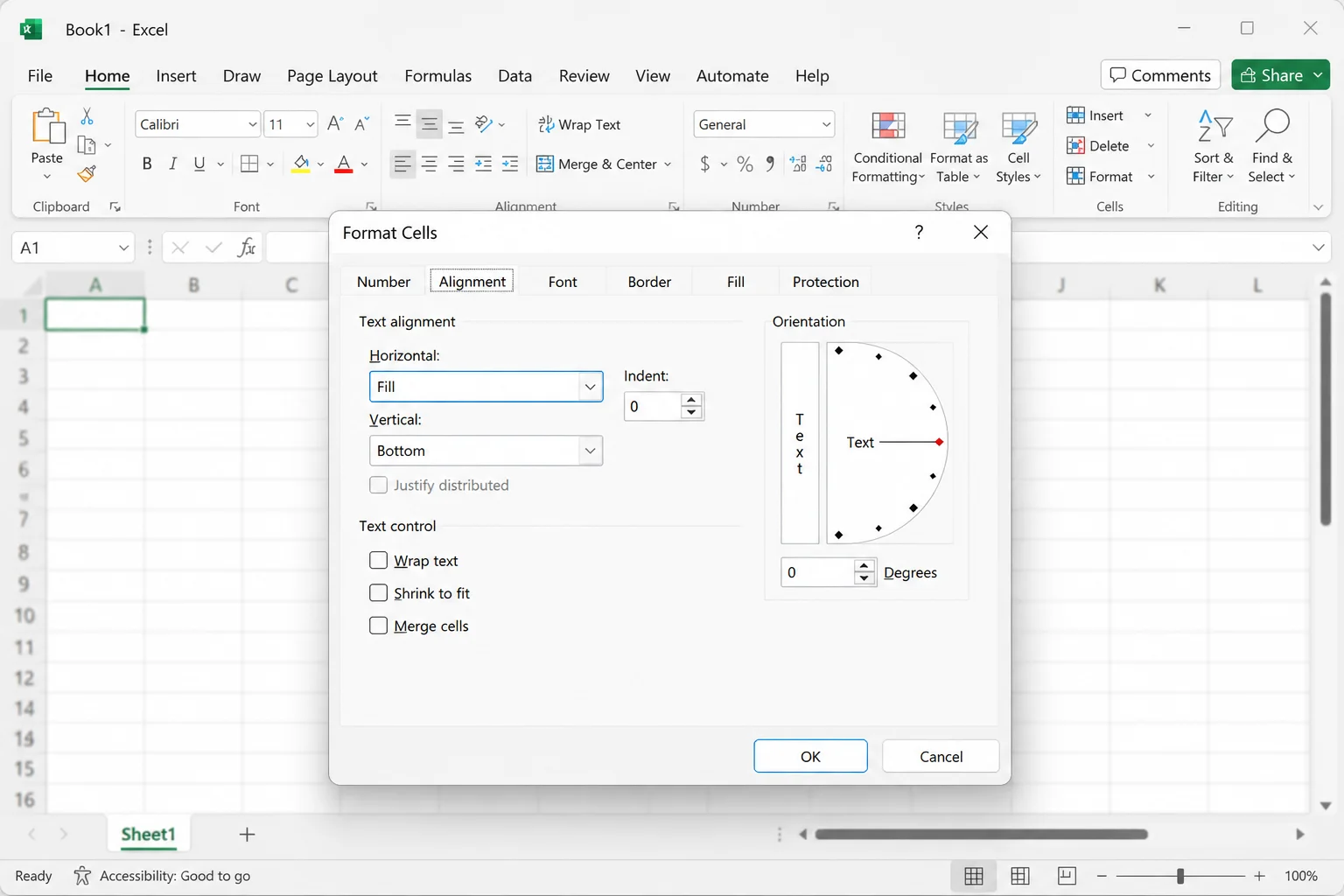The image size is (1344, 896).
Task: Decrease font size with the smaller A icon
Action: tap(361, 124)
